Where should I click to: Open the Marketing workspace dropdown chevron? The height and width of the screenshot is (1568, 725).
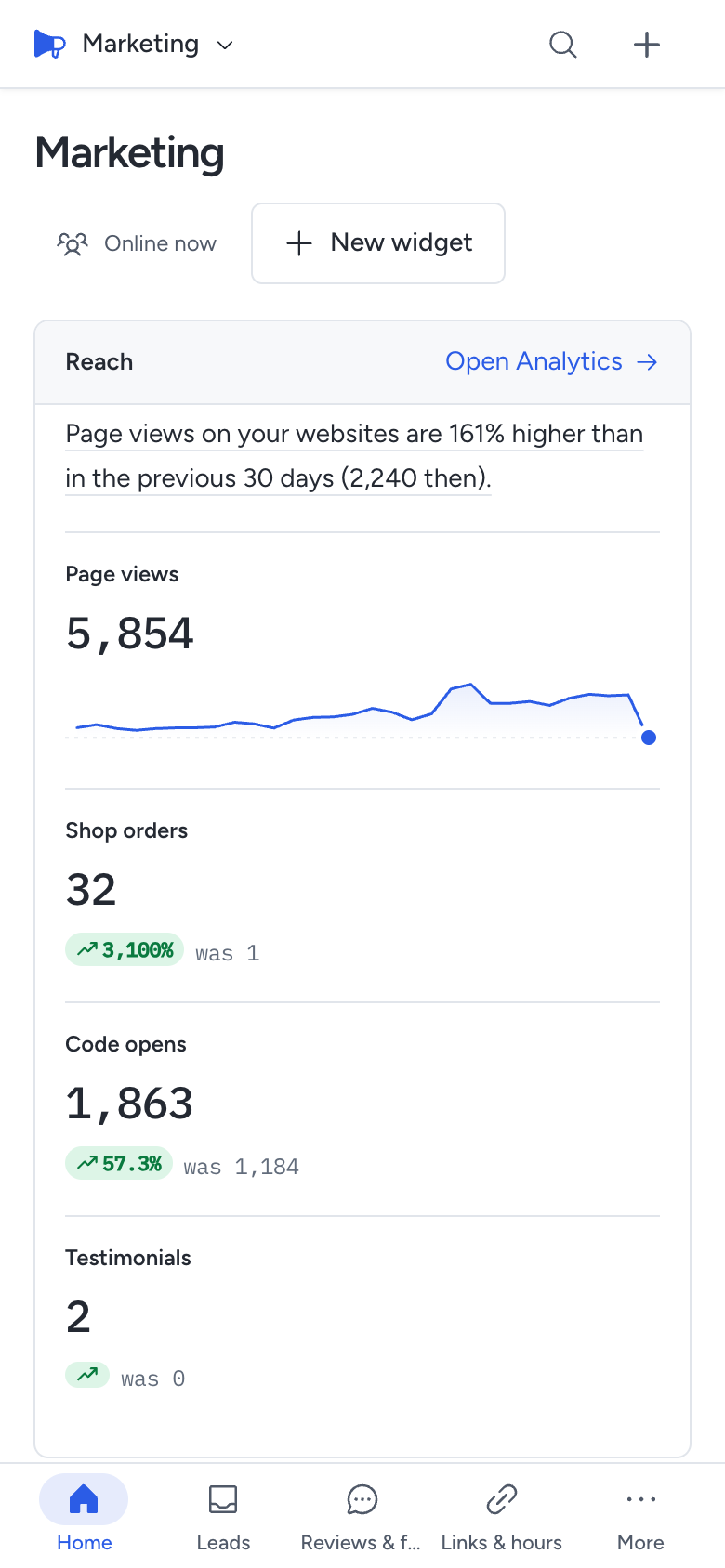(x=225, y=45)
